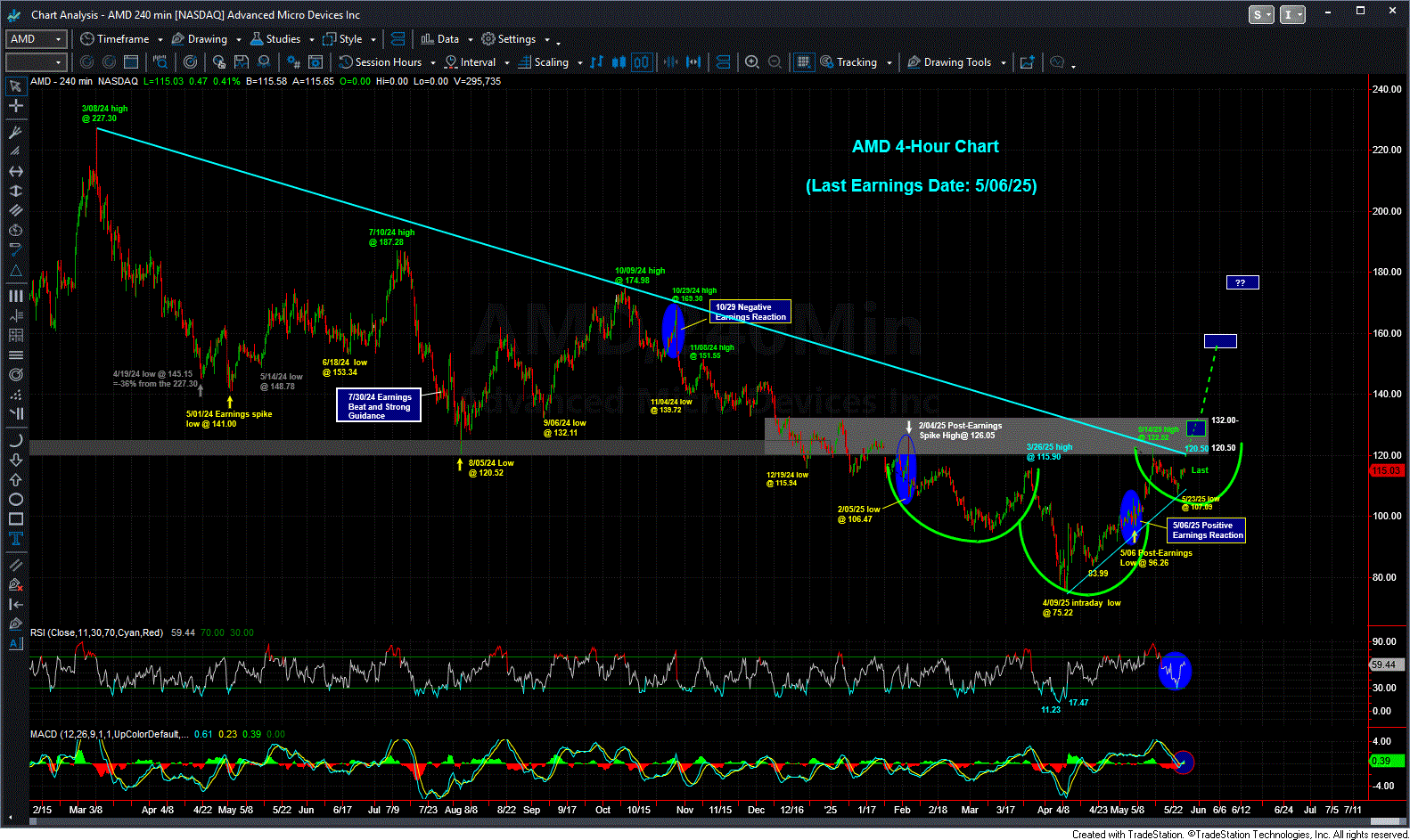Click the 'AMD 4-Hour Chart' title text
Image resolution: width=1410 pixels, height=840 pixels.
tap(925, 146)
